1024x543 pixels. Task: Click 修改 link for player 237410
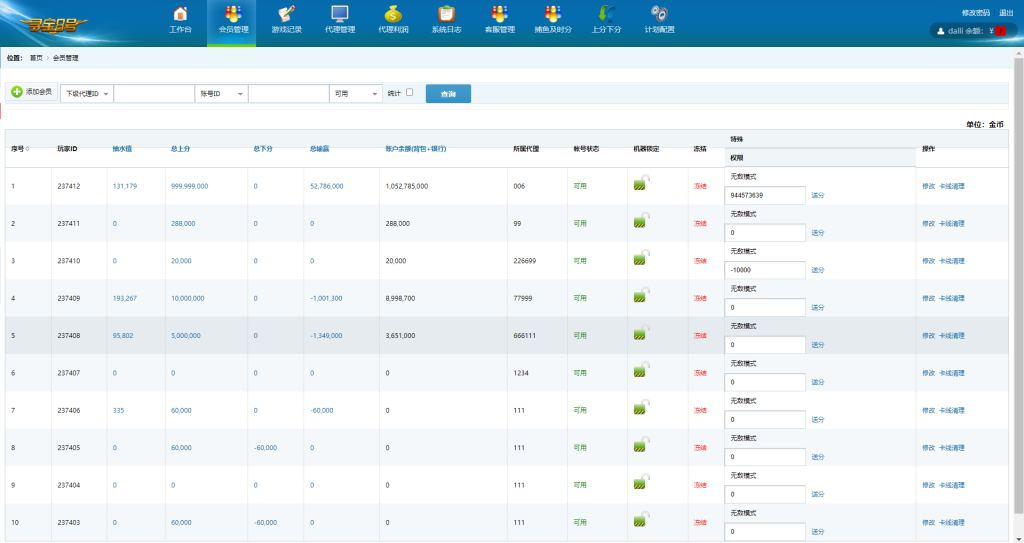click(928, 261)
